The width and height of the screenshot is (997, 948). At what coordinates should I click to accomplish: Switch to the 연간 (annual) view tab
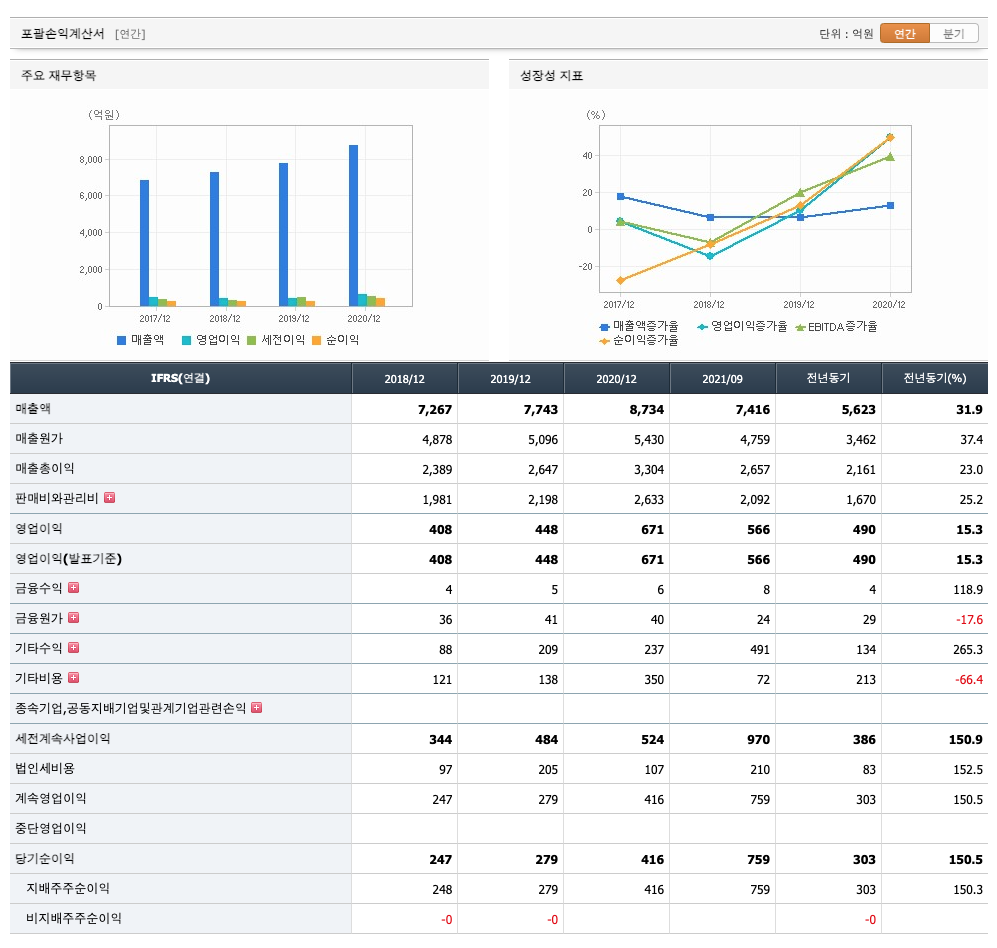904,34
